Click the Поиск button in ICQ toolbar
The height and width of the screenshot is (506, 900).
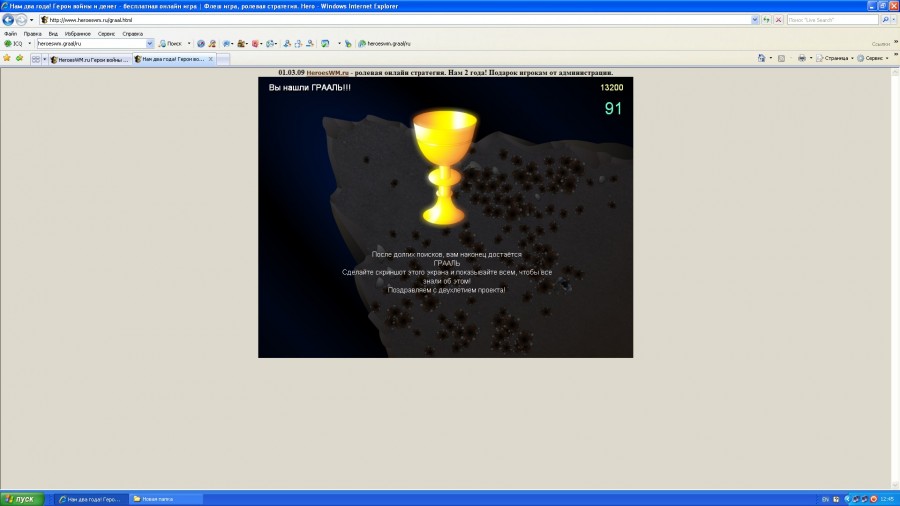tap(170, 44)
